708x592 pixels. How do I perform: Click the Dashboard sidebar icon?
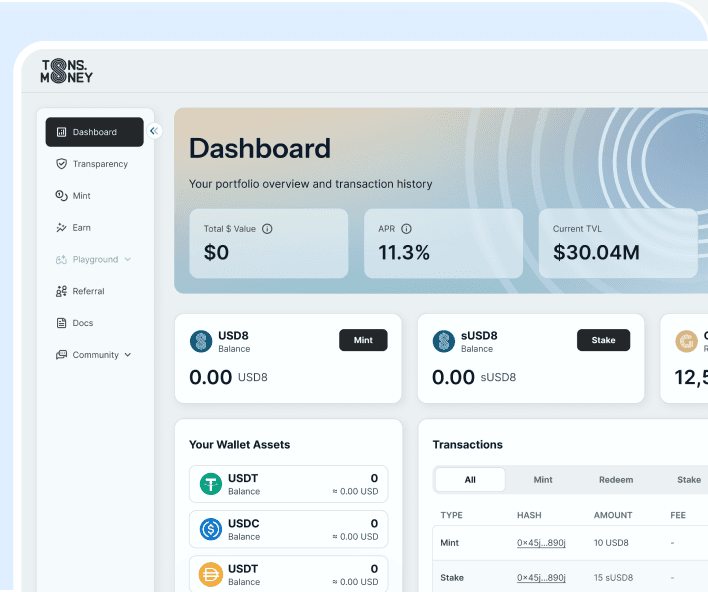[61, 132]
